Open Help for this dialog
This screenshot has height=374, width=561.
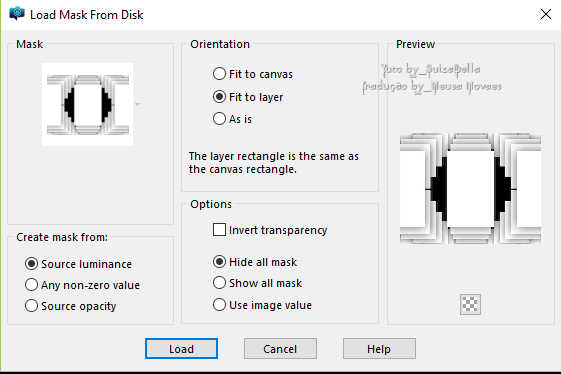click(x=379, y=349)
